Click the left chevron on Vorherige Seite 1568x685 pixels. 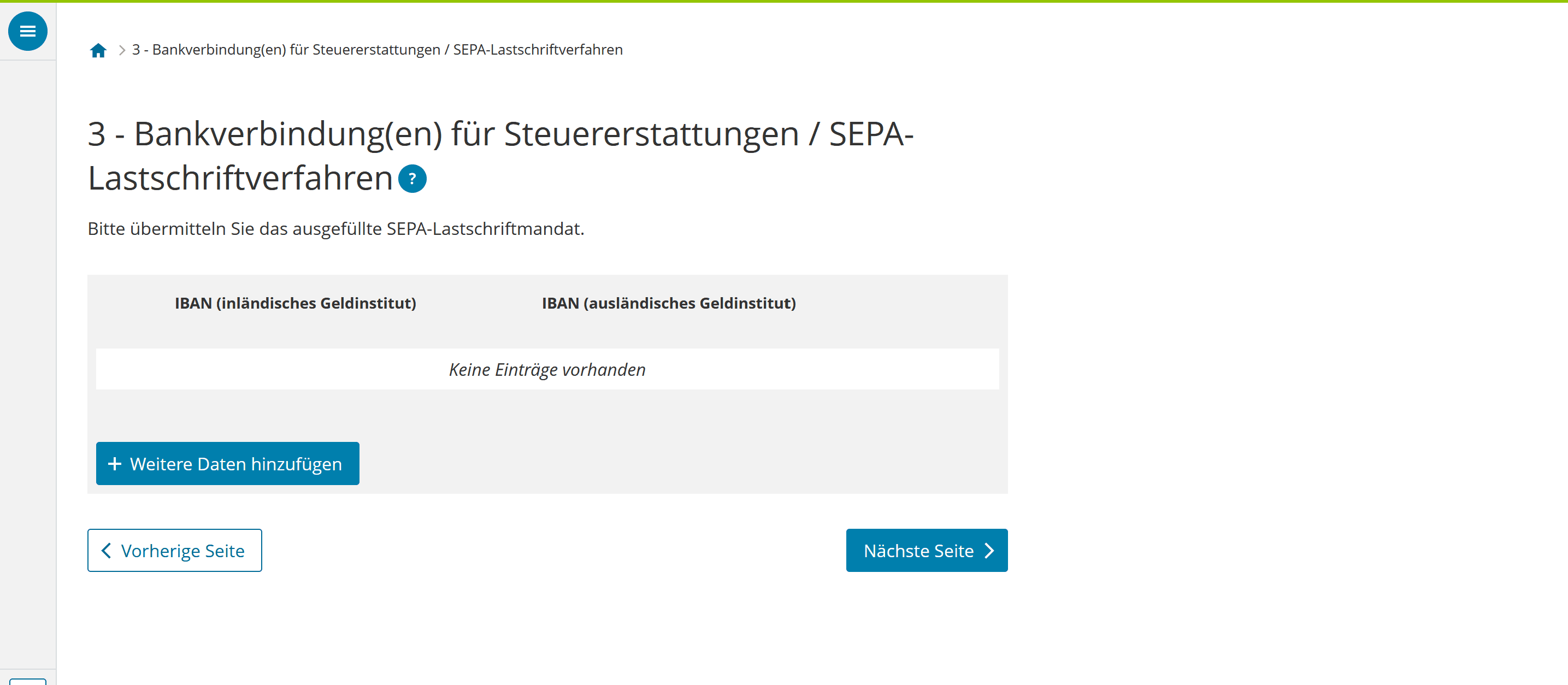pos(108,551)
